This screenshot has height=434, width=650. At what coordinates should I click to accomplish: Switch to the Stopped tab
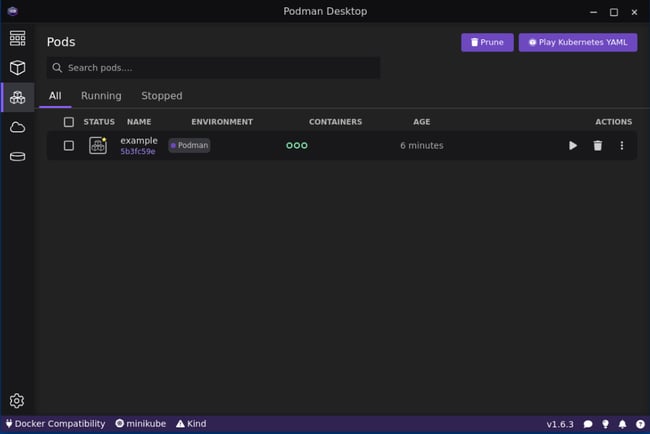[x=162, y=96]
